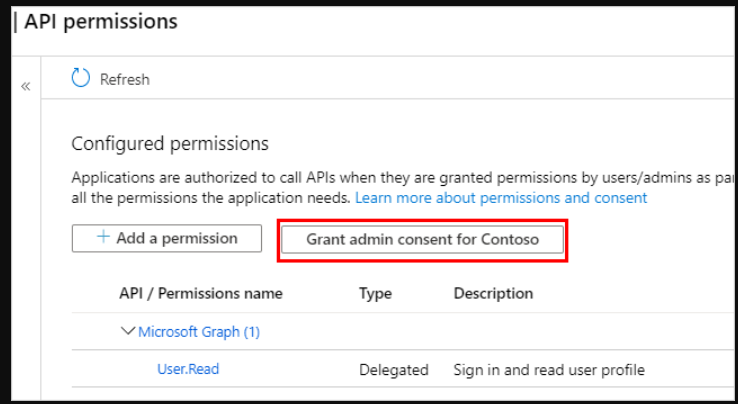Click the Description column header

click(x=493, y=293)
